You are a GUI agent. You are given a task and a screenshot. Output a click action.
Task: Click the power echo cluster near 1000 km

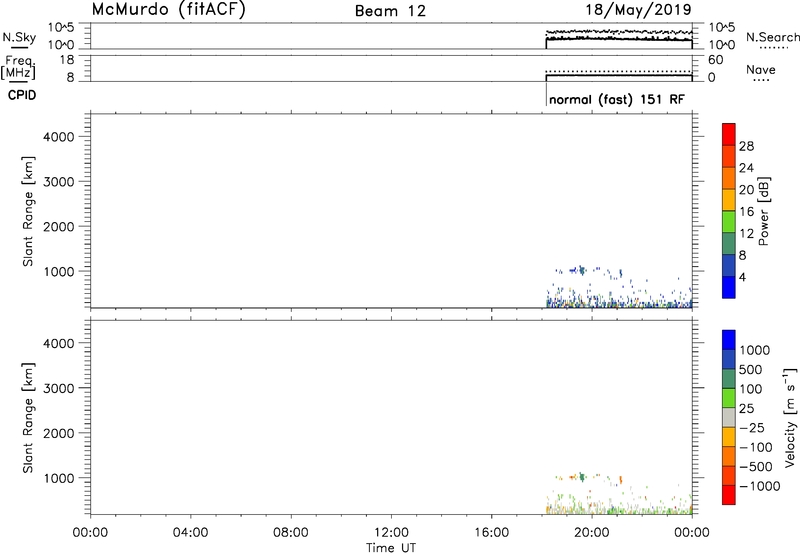[x=581, y=270]
